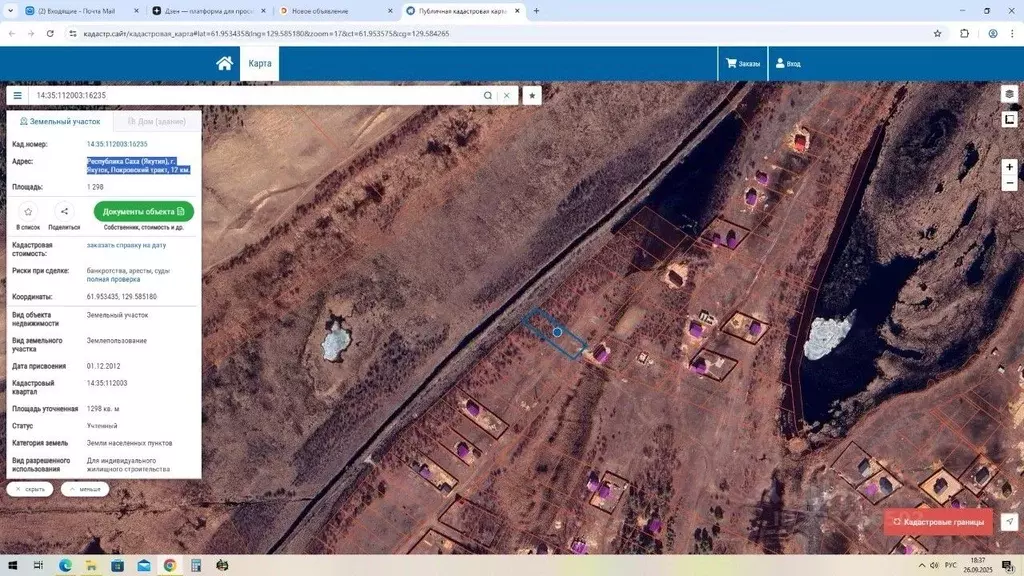Click the search magnifier icon
This screenshot has height=576, width=1024.
point(488,95)
